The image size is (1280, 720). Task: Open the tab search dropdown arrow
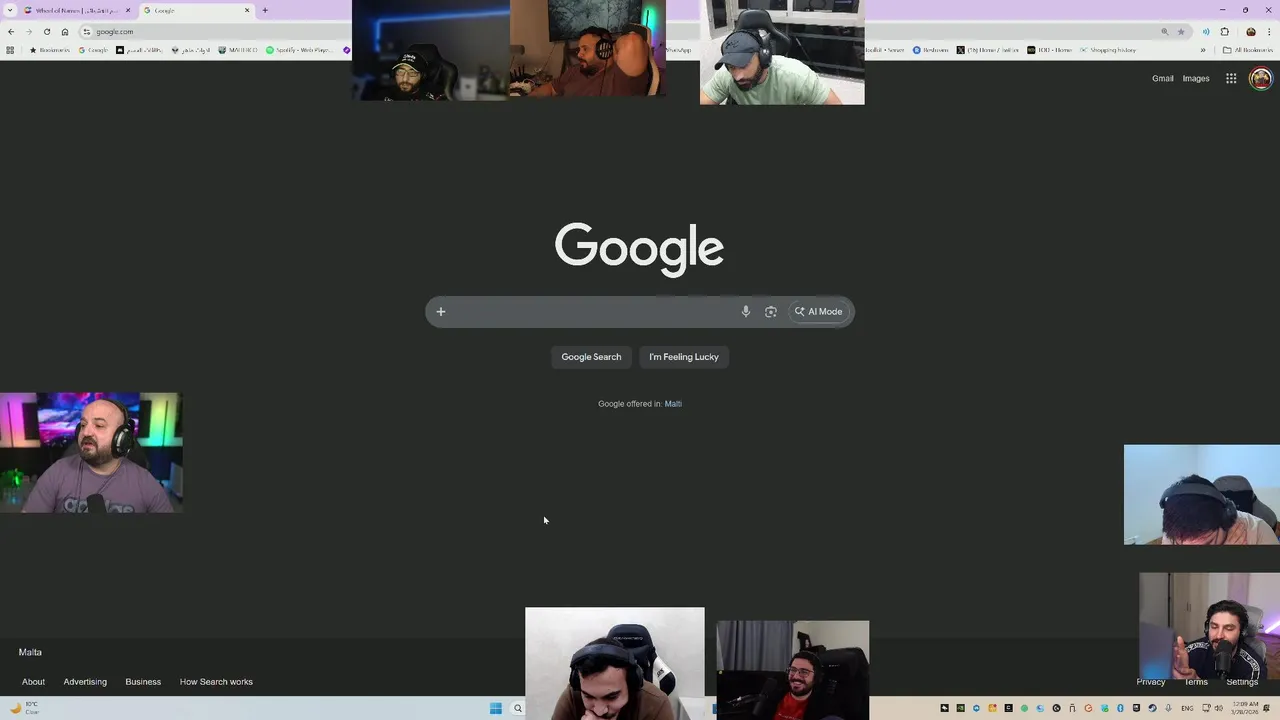tap(10, 10)
